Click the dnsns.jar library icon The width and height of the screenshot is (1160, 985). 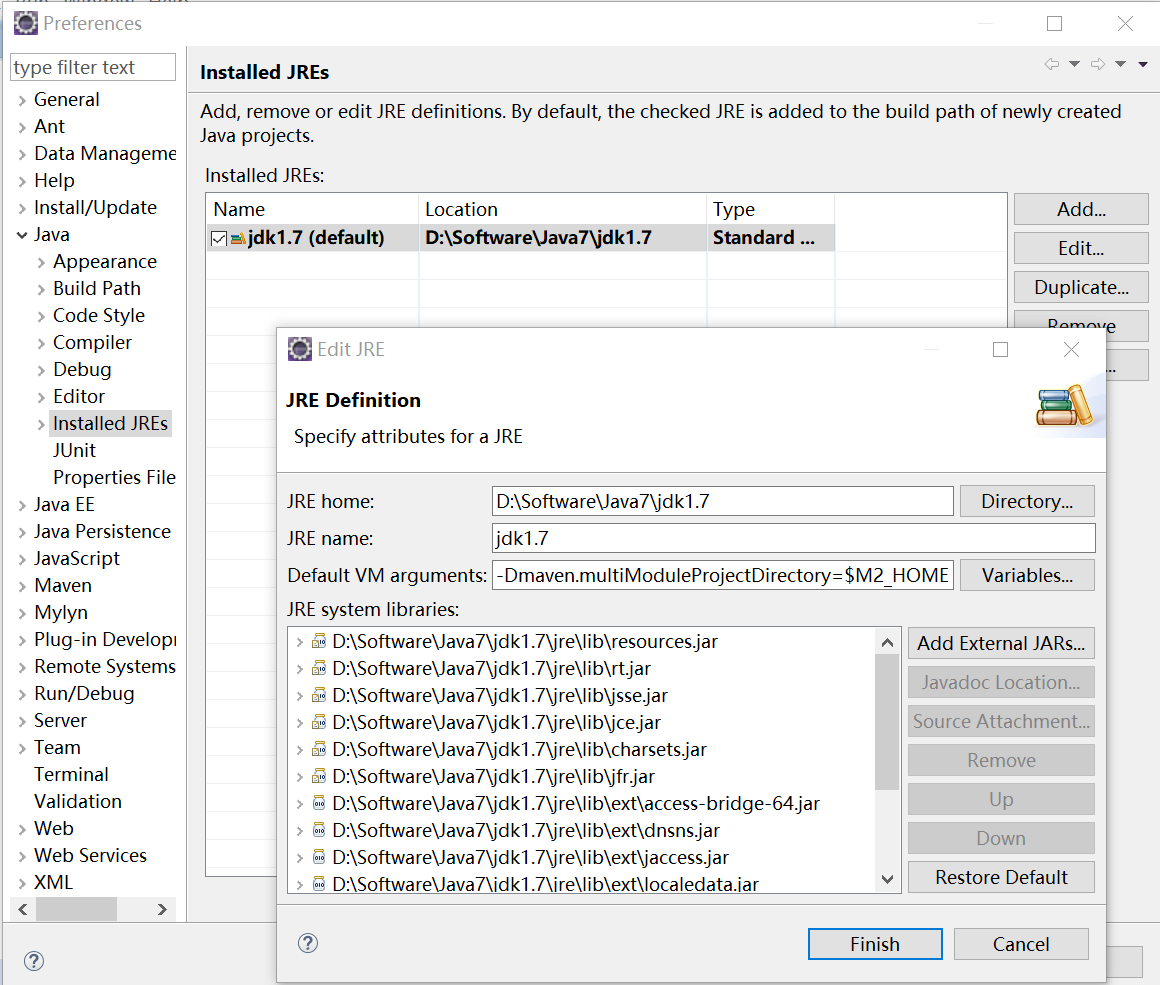(x=319, y=831)
